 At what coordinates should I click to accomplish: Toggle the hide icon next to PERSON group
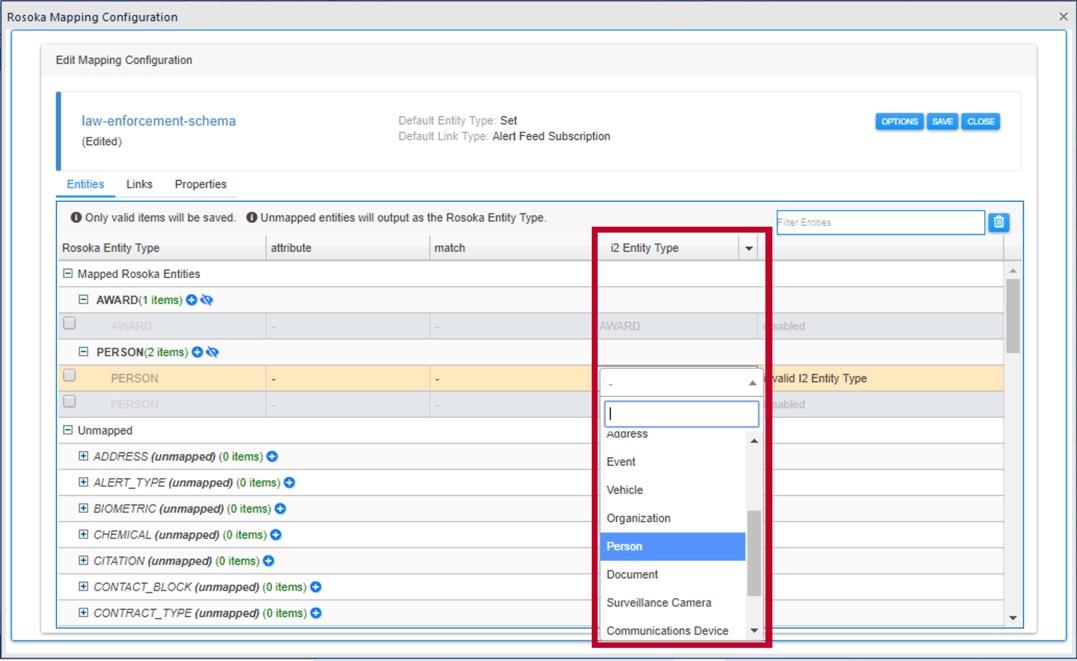pos(212,352)
